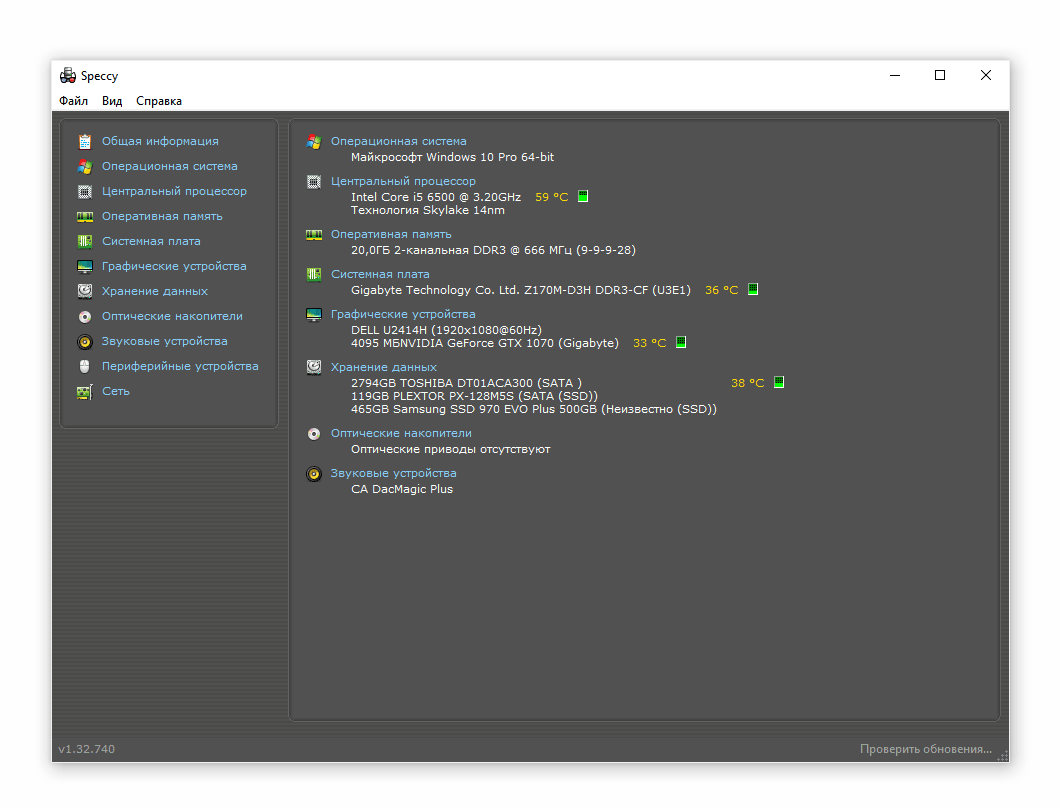Select Звуковые устройства in the sidebar
1060x808 pixels.
165,341
